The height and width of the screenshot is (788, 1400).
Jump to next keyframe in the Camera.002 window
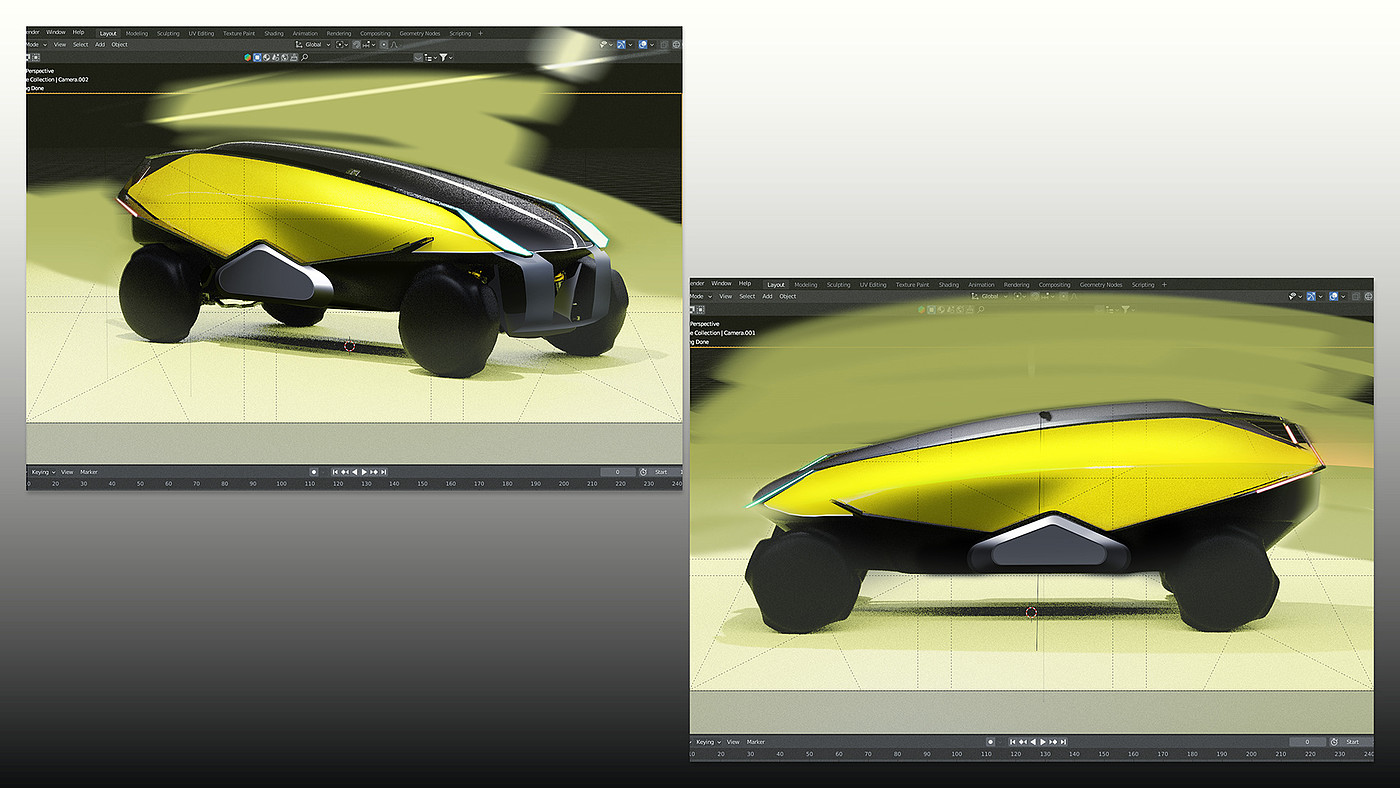click(x=374, y=472)
